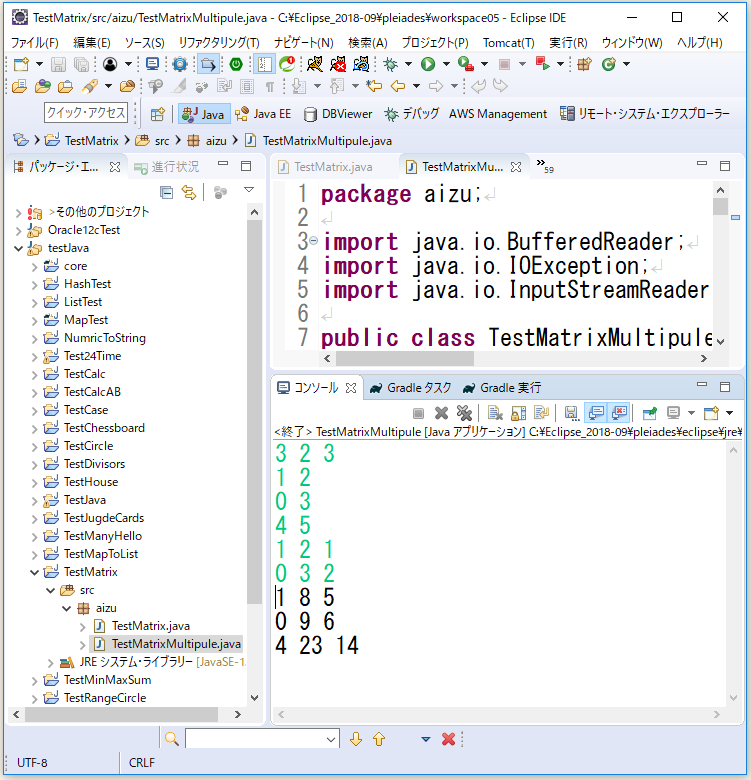Viewport: 751px width, 780px height.
Task: Expand the Oracle12cTest project node
Action: click(x=18, y=231)
